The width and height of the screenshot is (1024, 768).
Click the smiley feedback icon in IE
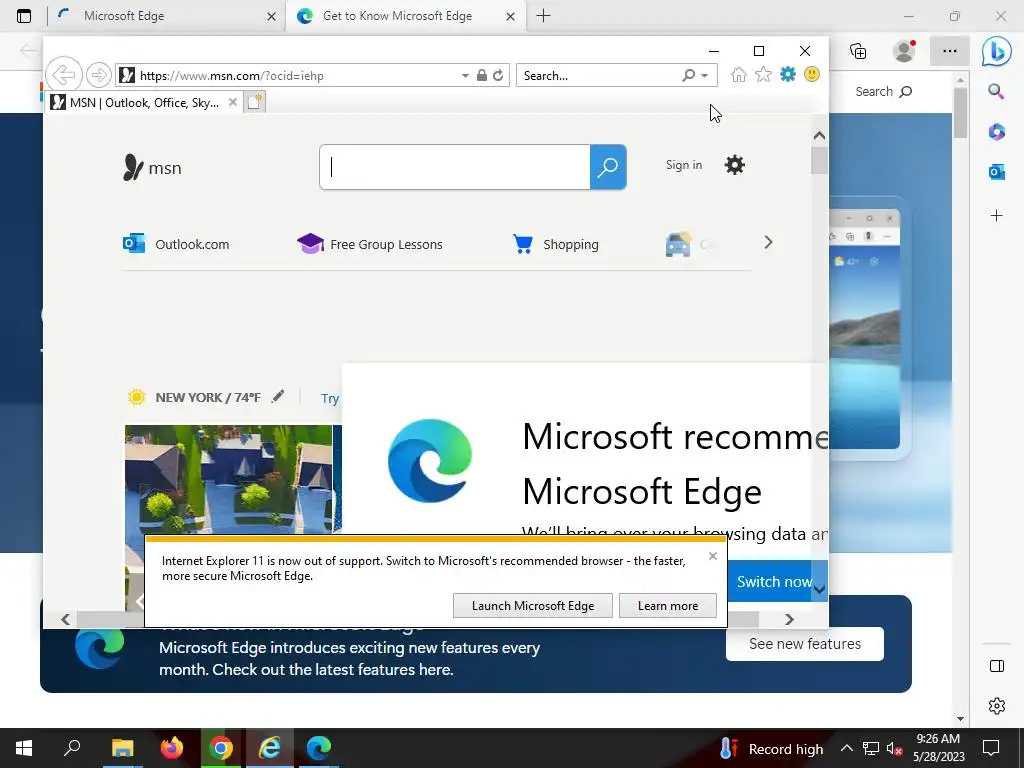tap(812, 74)
